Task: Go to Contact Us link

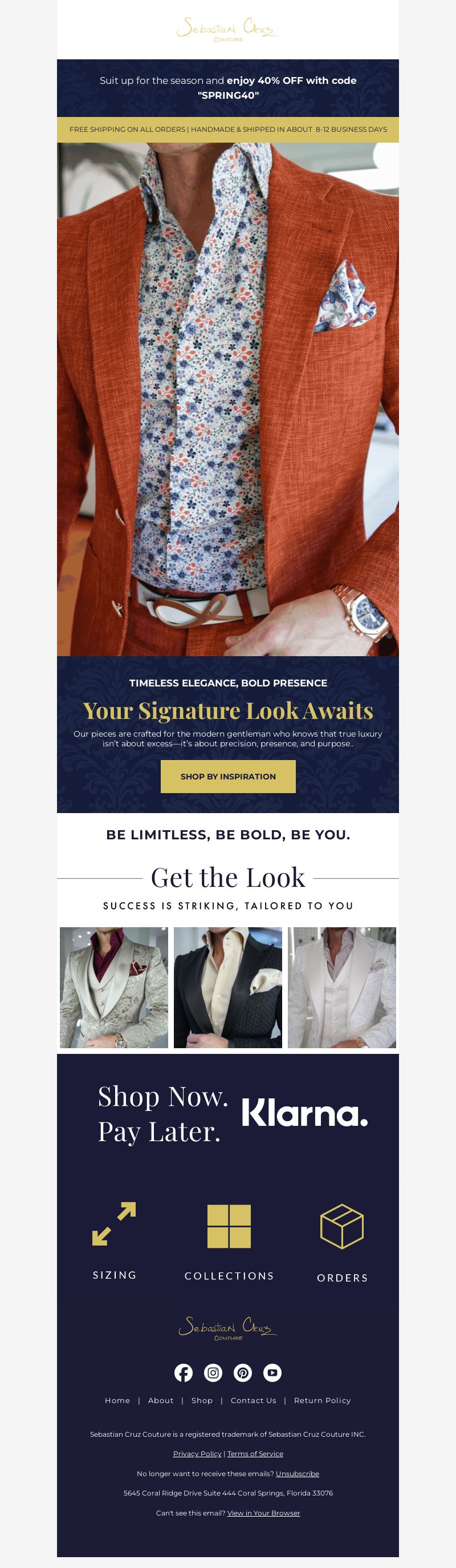Action: tap(254, 1400)
